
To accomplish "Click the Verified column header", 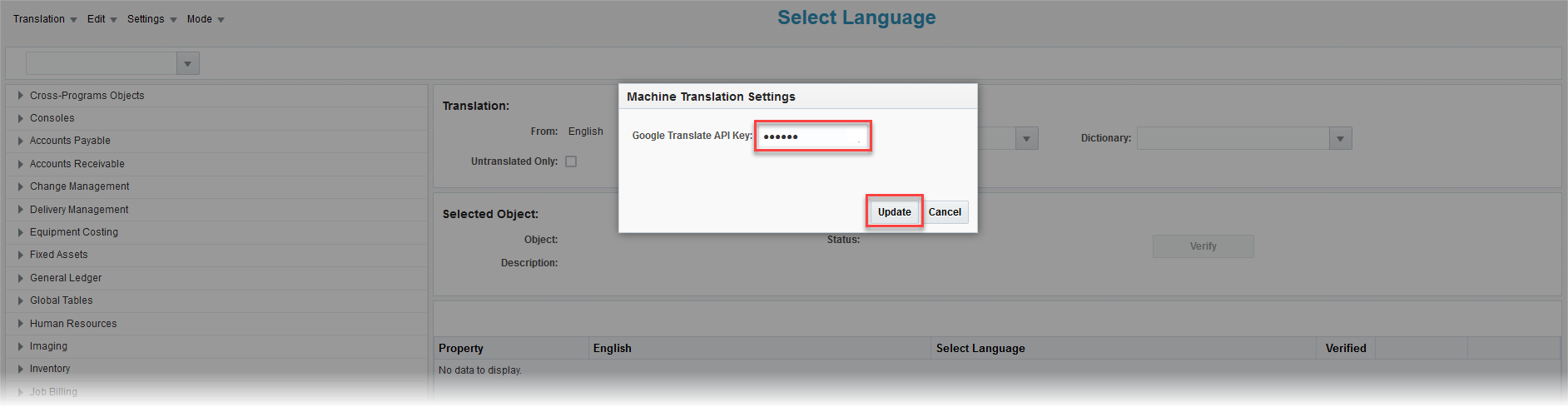I will click(x=1346, y=349).
